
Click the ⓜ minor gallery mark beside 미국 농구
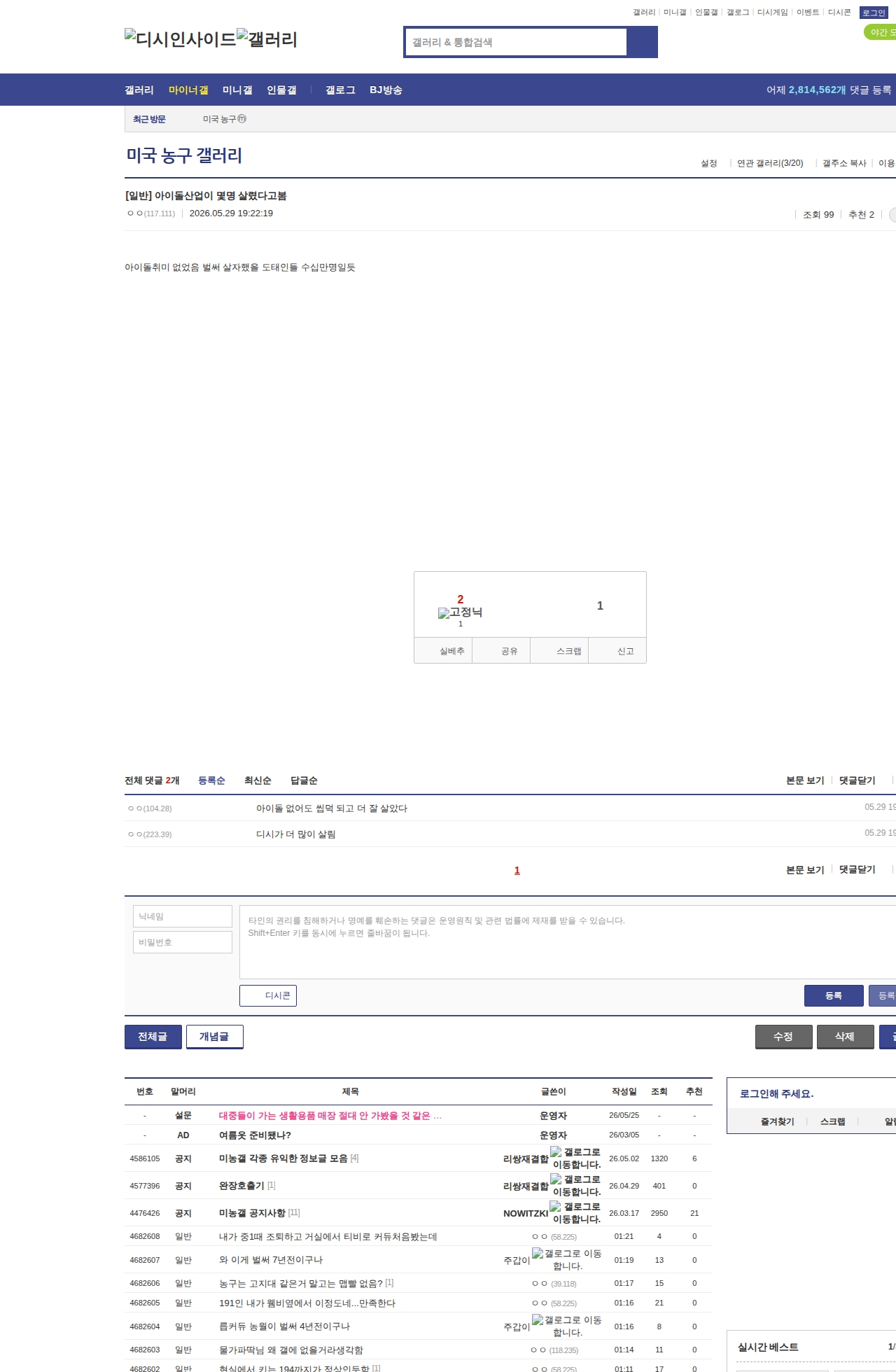[242, 119]
